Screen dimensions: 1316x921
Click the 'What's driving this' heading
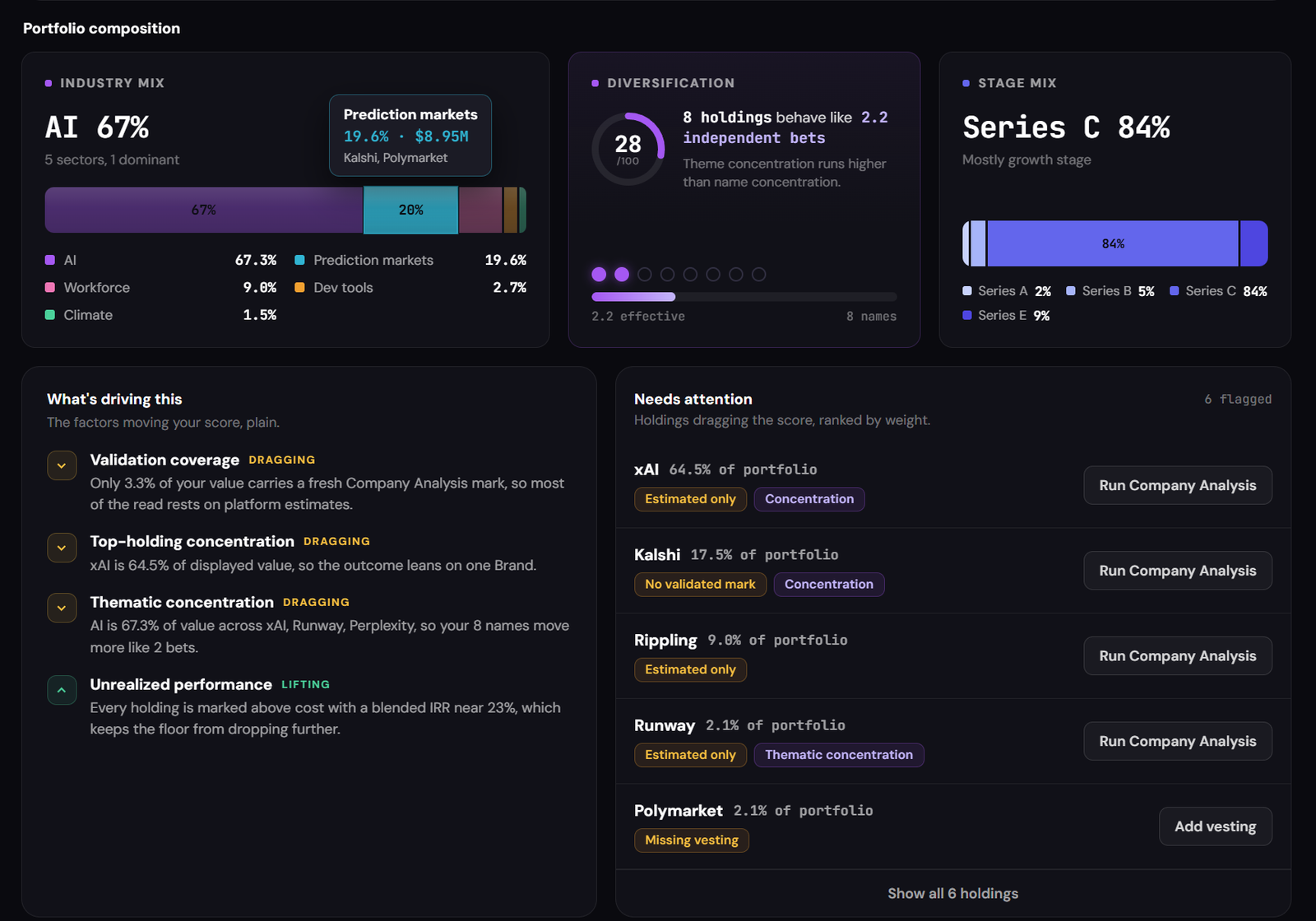tap(114, 399)
